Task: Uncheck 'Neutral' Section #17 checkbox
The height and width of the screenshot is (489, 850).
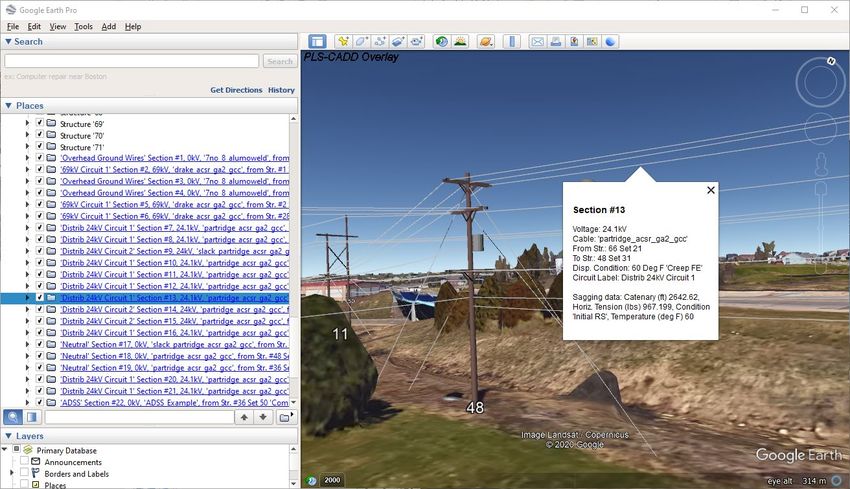Action: coord(40,344)
